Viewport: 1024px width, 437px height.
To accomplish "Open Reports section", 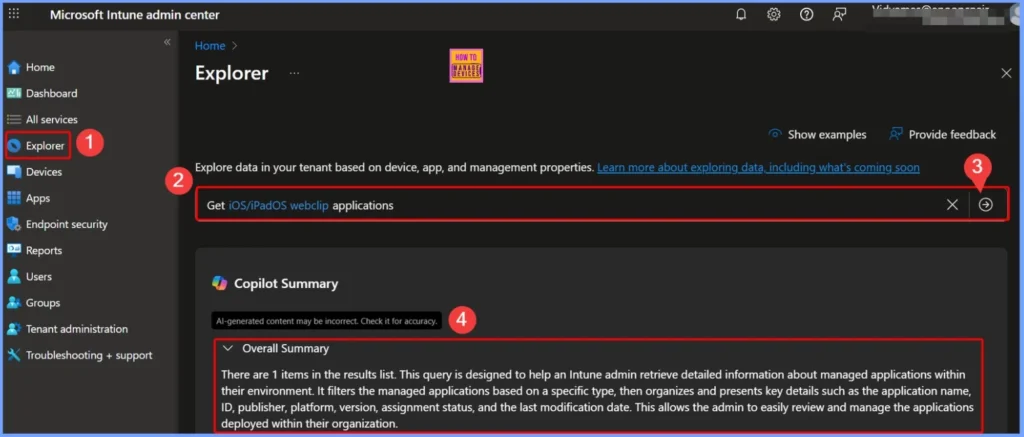I will 44,250.
